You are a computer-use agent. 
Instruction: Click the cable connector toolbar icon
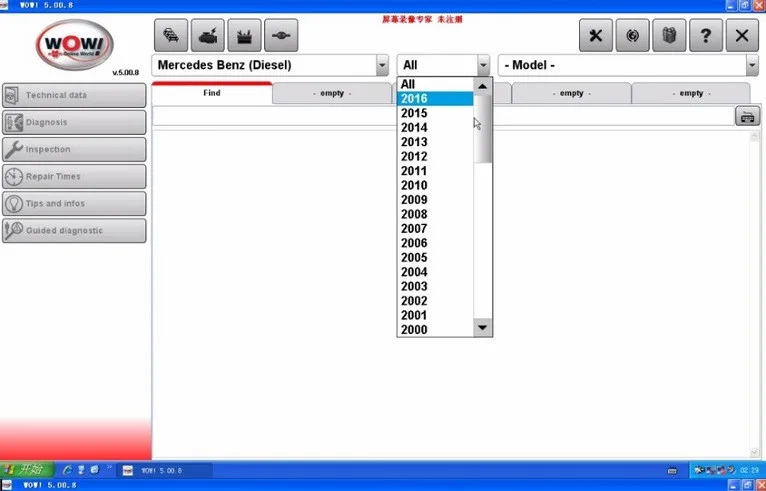point(281,36)
